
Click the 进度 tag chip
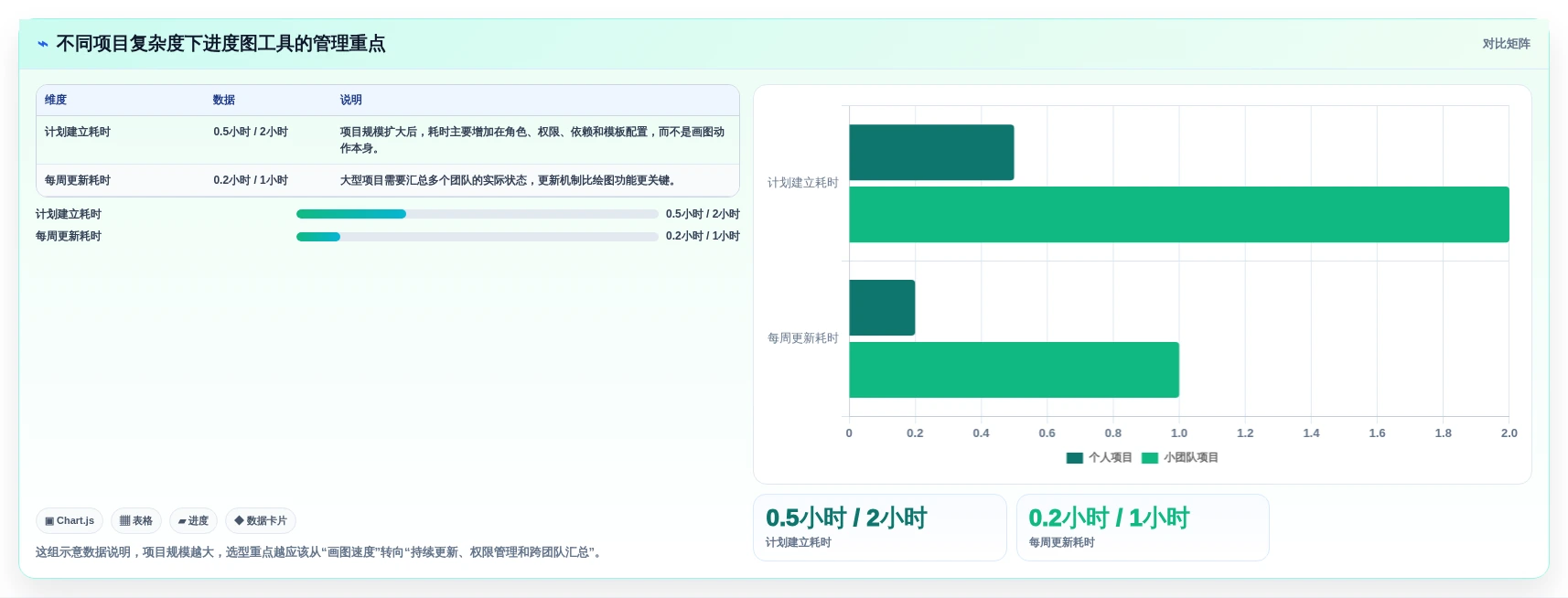point(193,521)
